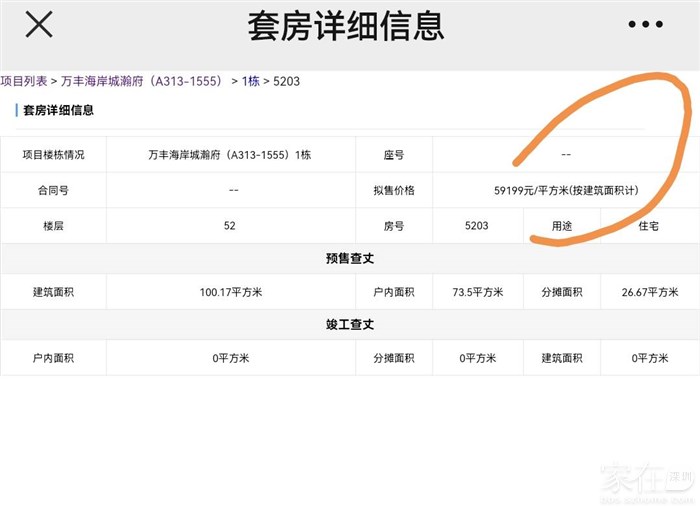Tap the 竣工查丈 section header
Viewport: 700px width, 507px height.
[350, 325]
